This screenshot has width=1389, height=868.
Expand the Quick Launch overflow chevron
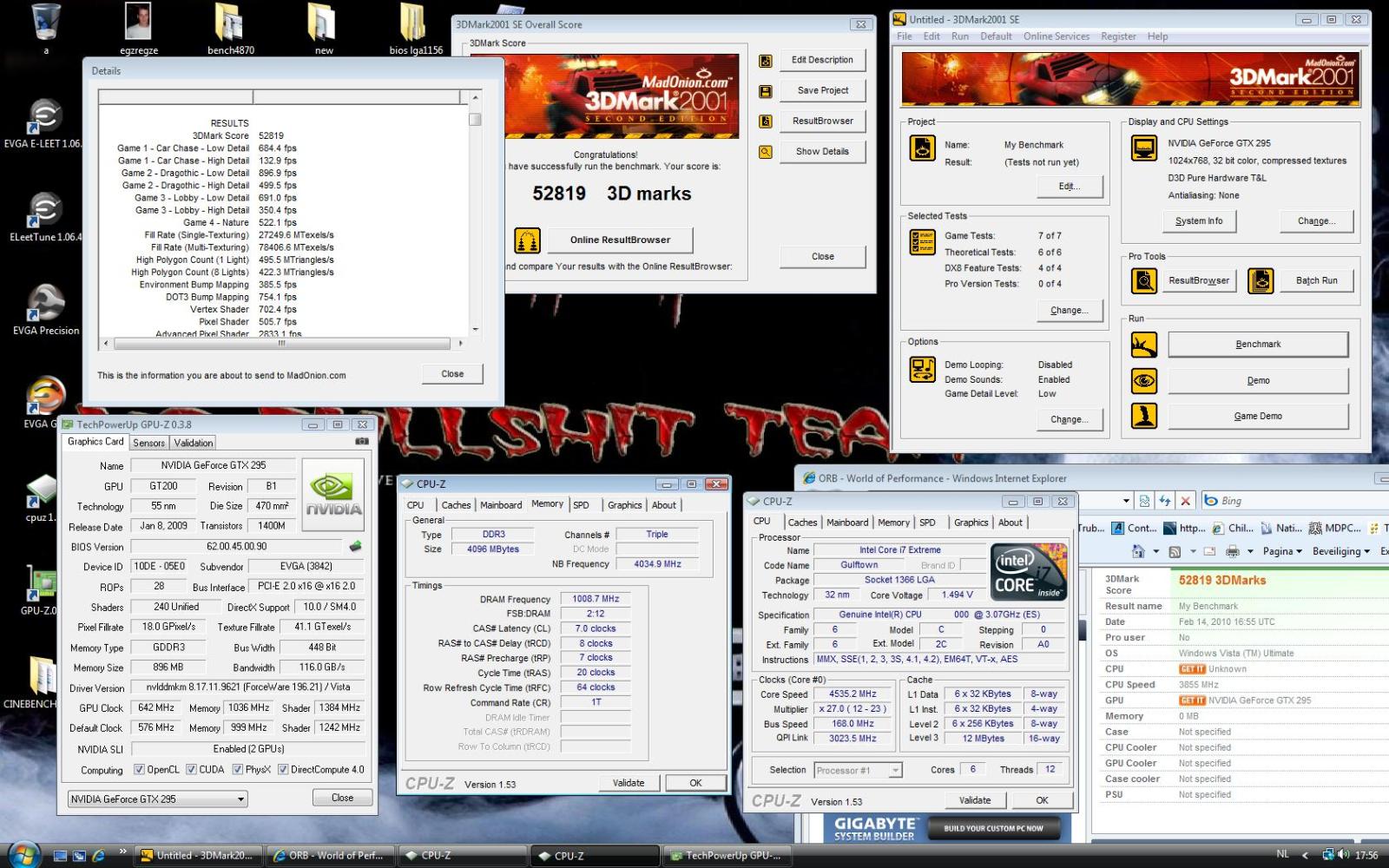point(122,851)
